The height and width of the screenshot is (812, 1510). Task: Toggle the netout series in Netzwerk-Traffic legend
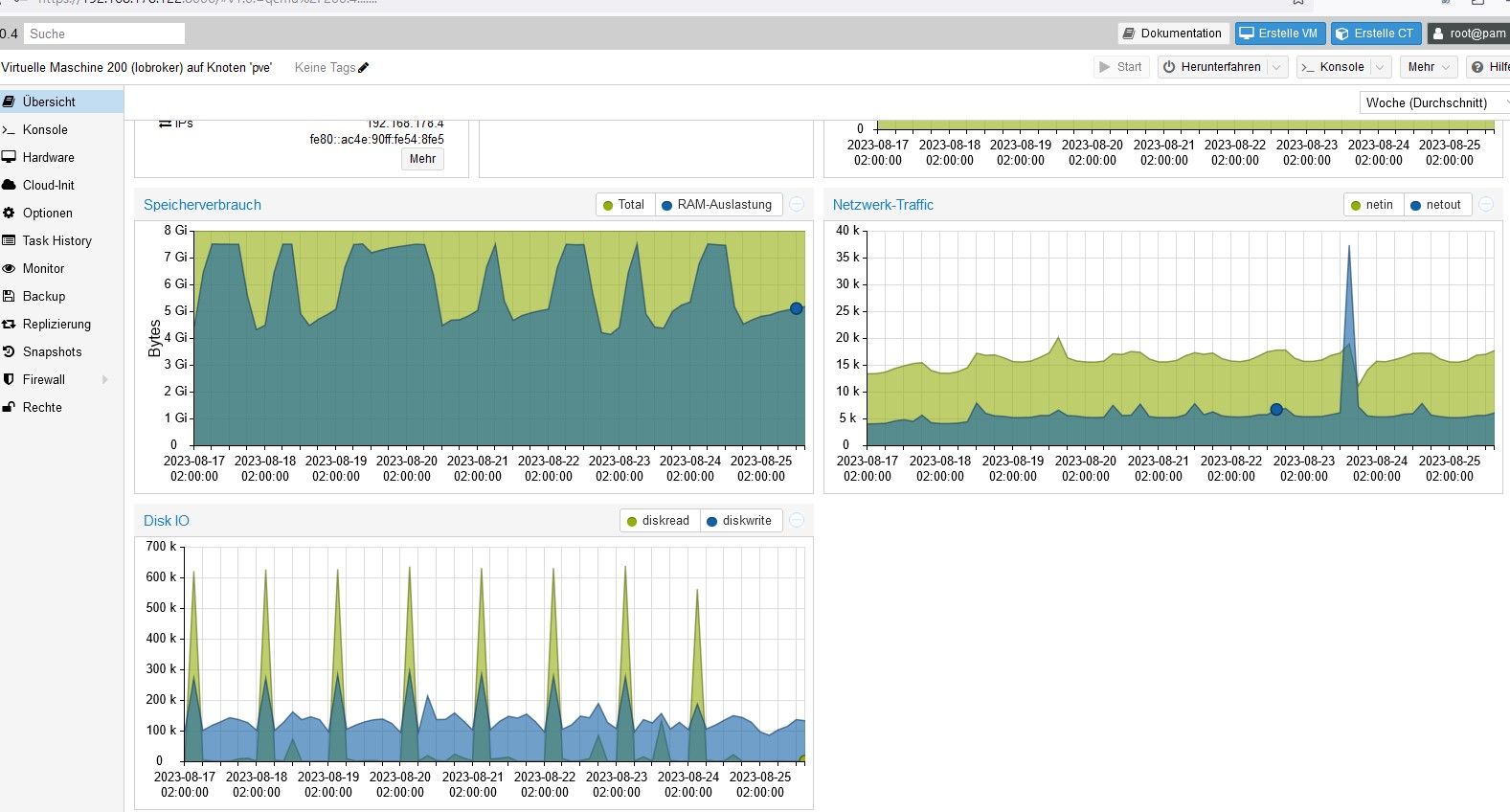(x=1435, y=205)
